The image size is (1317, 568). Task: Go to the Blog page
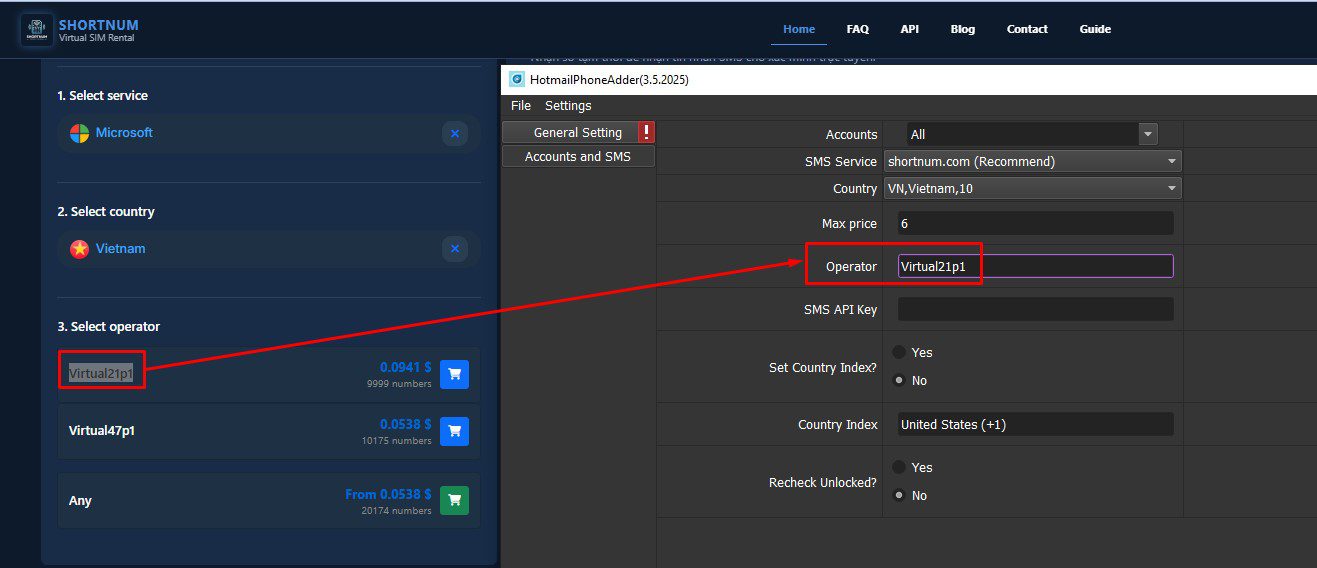tap(963, 29)
